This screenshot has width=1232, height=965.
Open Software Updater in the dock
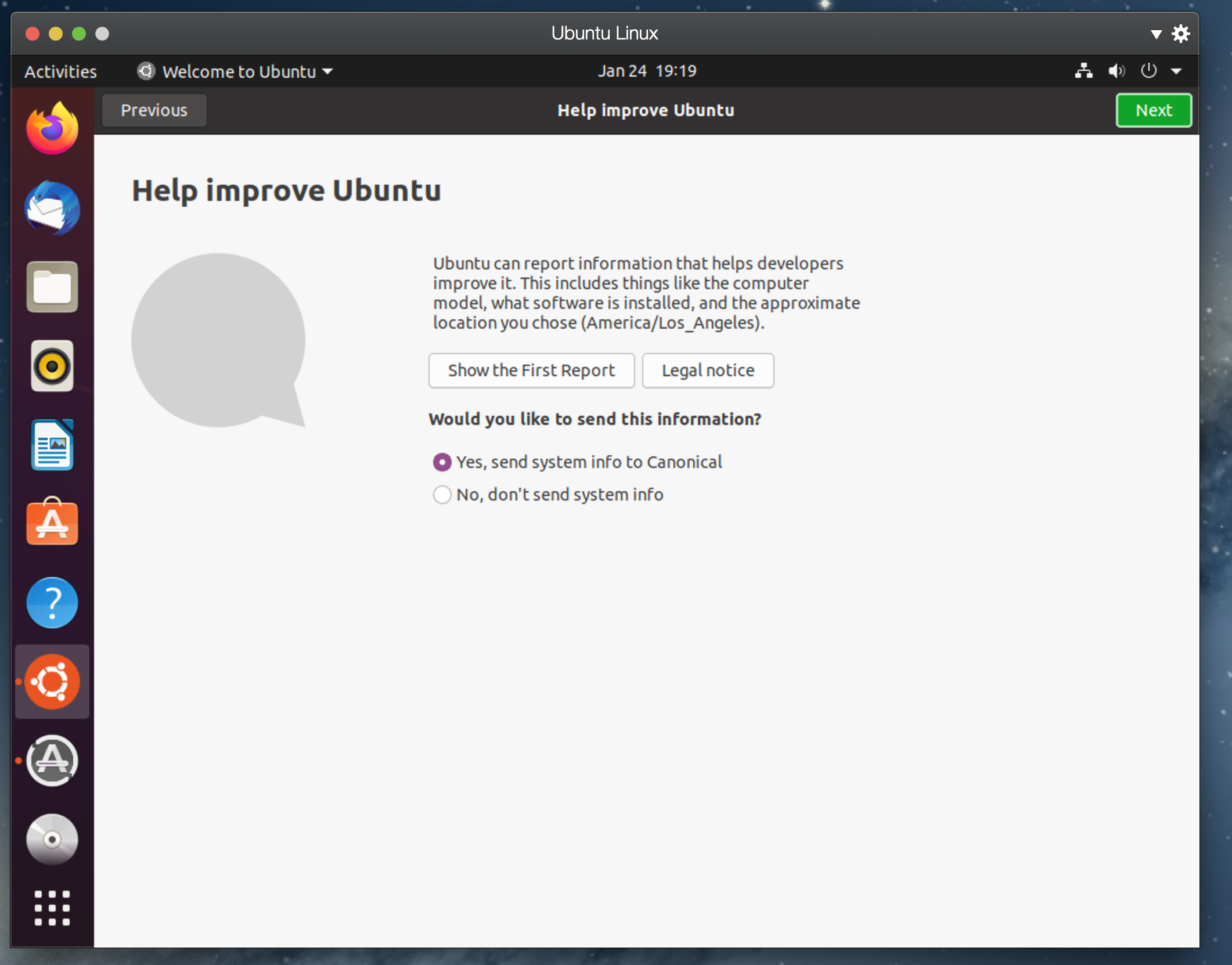point(52,761)
